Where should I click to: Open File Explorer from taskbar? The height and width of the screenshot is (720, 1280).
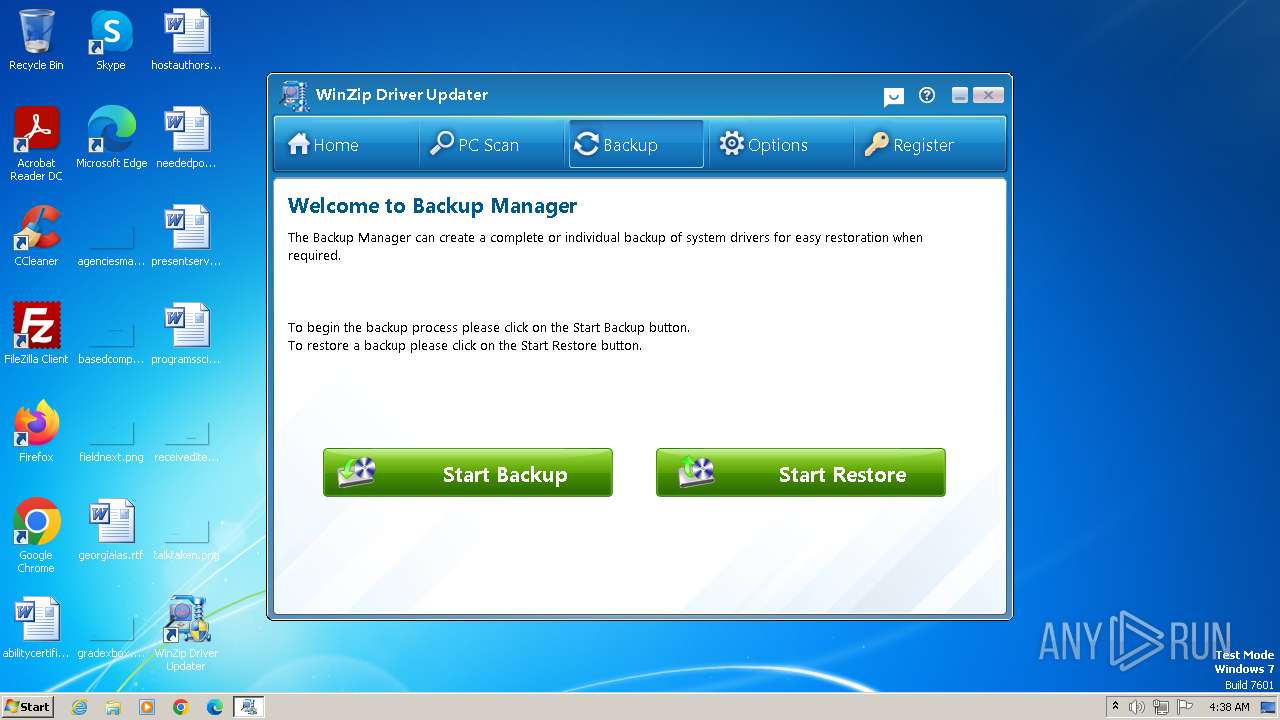point(113,707)
